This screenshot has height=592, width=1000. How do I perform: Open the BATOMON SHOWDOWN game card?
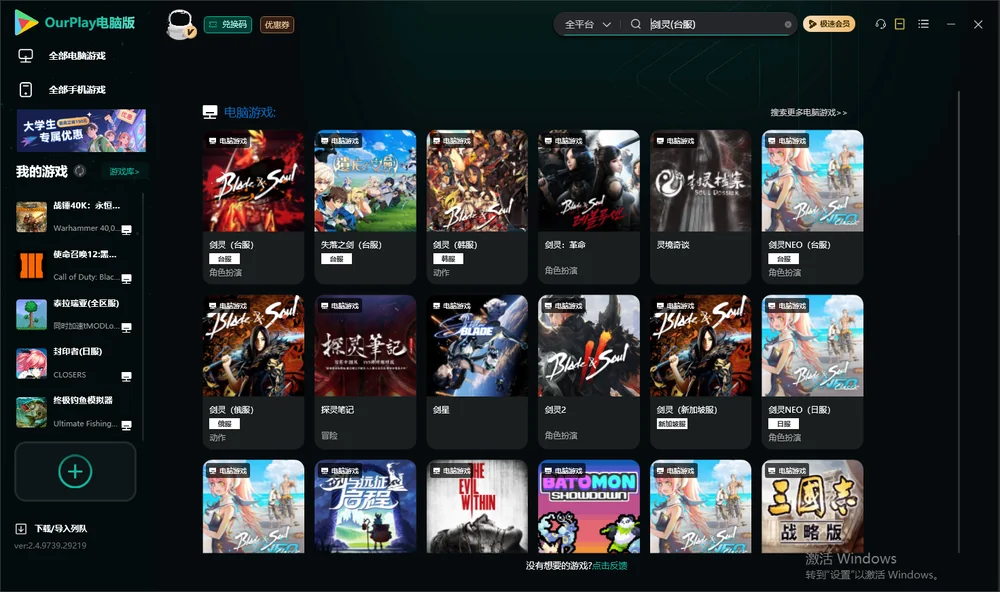589,507
